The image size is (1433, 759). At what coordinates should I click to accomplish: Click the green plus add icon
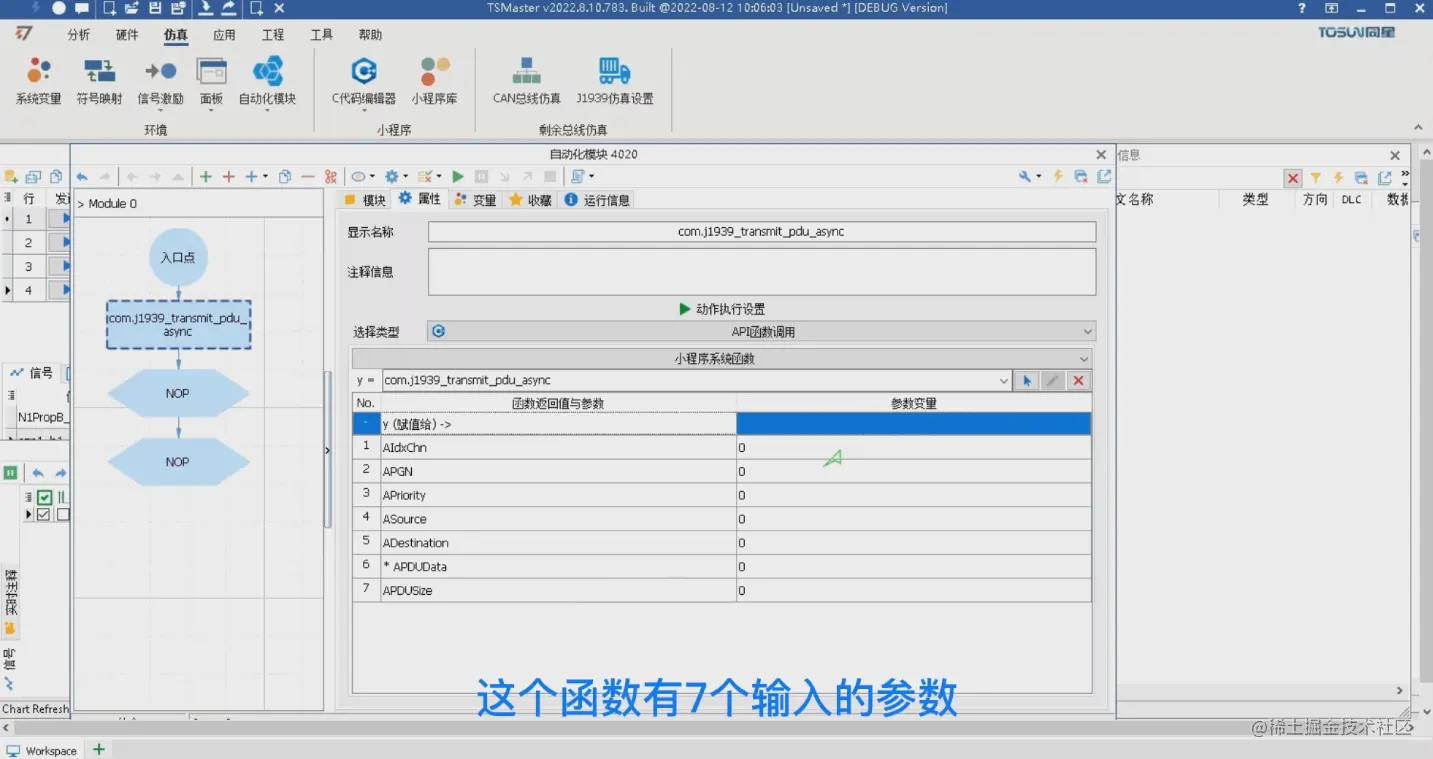[x=206, y=176]
